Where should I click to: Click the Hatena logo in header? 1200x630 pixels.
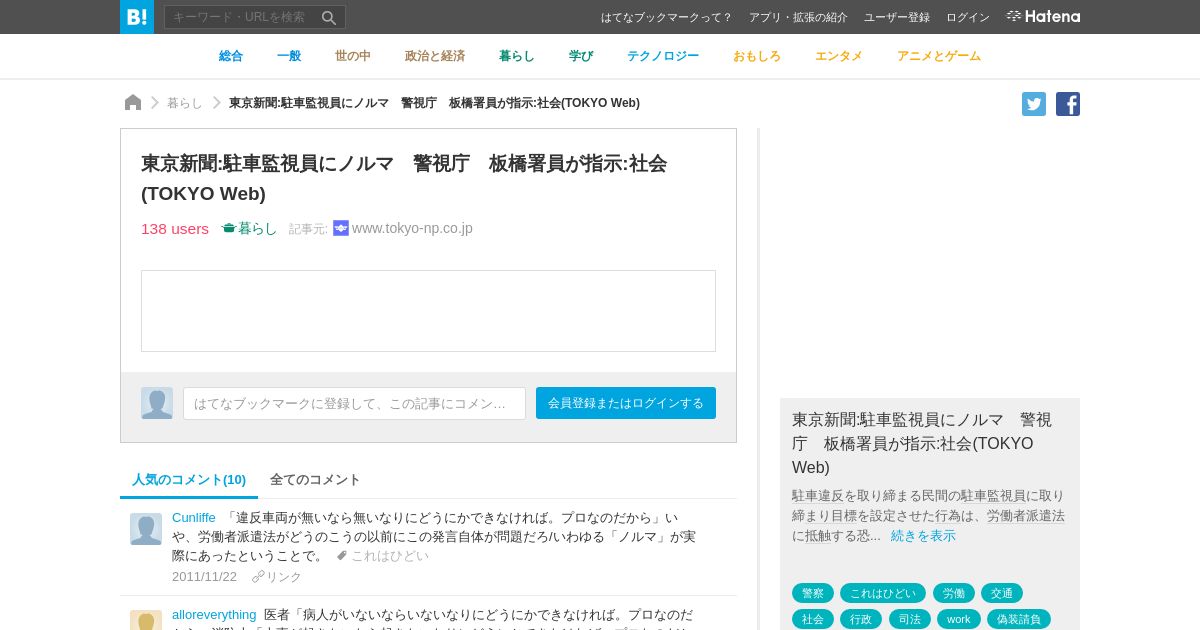coord(1043,17)
